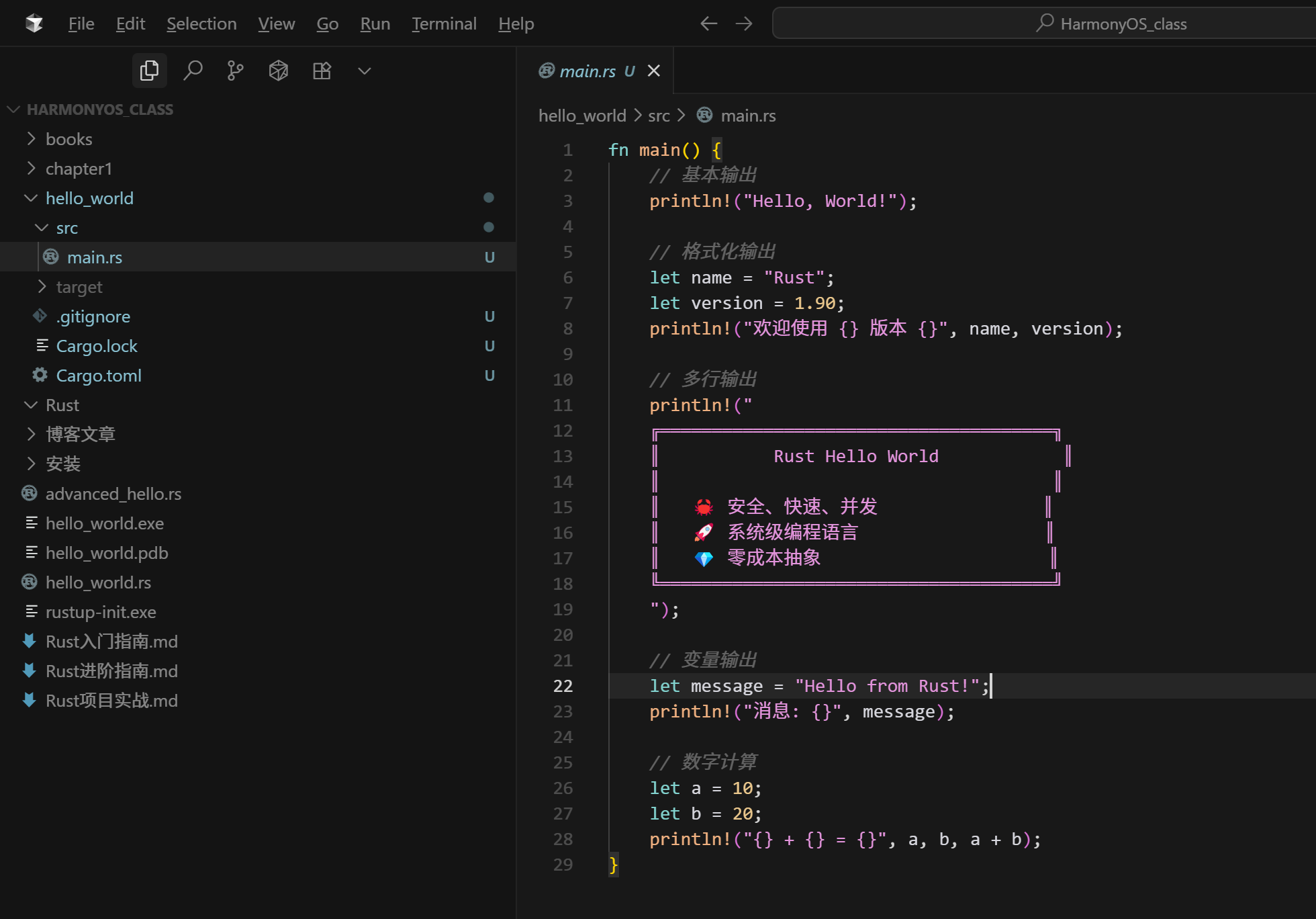Open the cube-shaped activity bar icon

point(279,71)
